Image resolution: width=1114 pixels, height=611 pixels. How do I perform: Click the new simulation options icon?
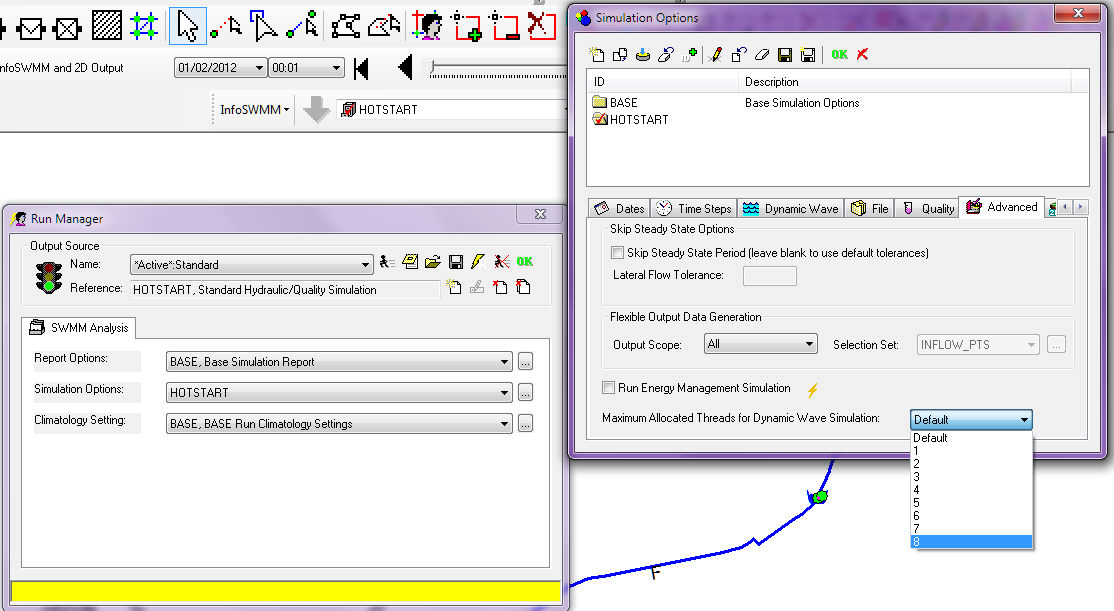[x=597, y=54]
